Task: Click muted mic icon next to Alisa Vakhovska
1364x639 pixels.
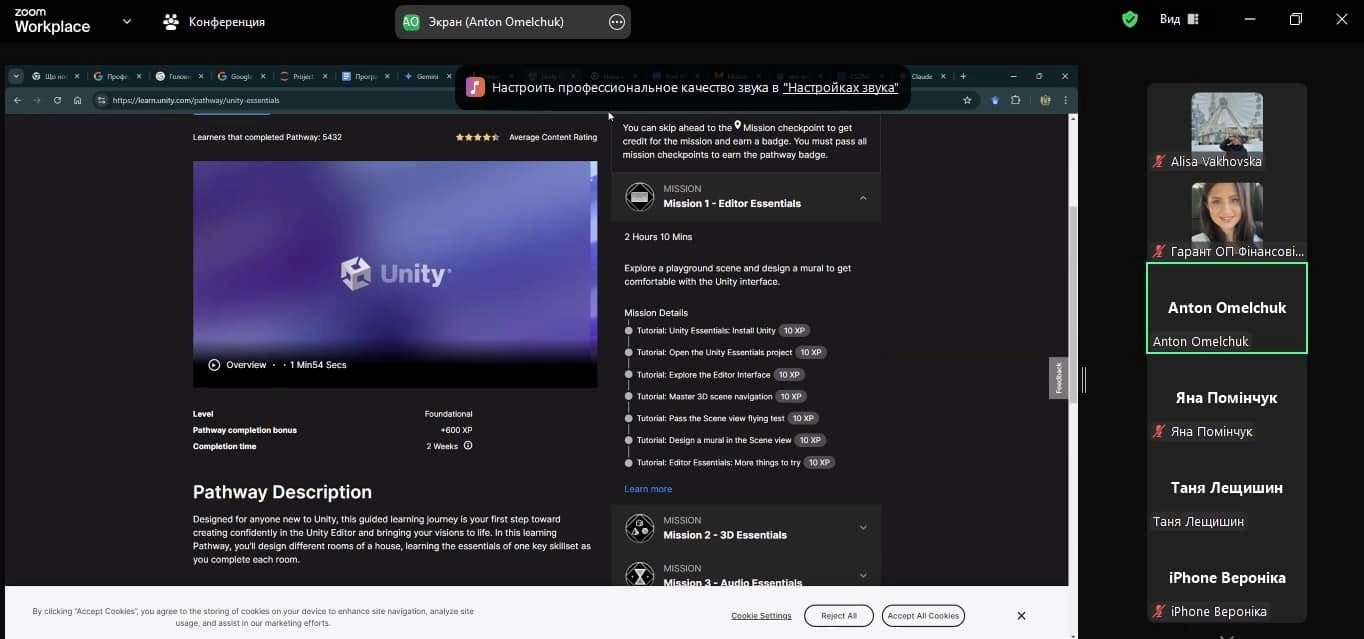Action: click(1160, 161)
